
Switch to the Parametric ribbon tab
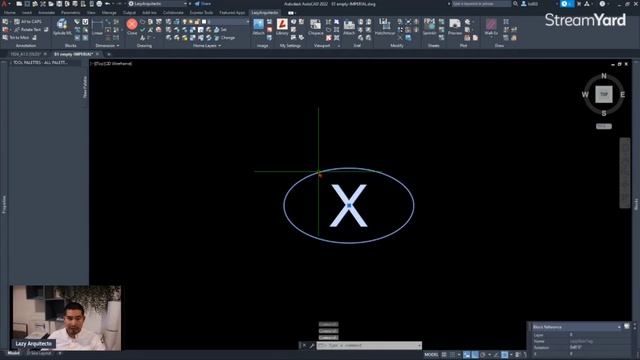[x=71, y=13]
